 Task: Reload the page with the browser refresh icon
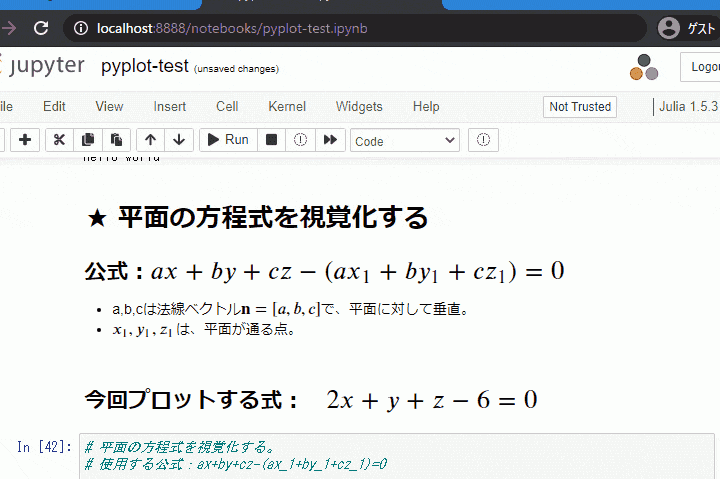pyautogui.click(x=41, y=28)
